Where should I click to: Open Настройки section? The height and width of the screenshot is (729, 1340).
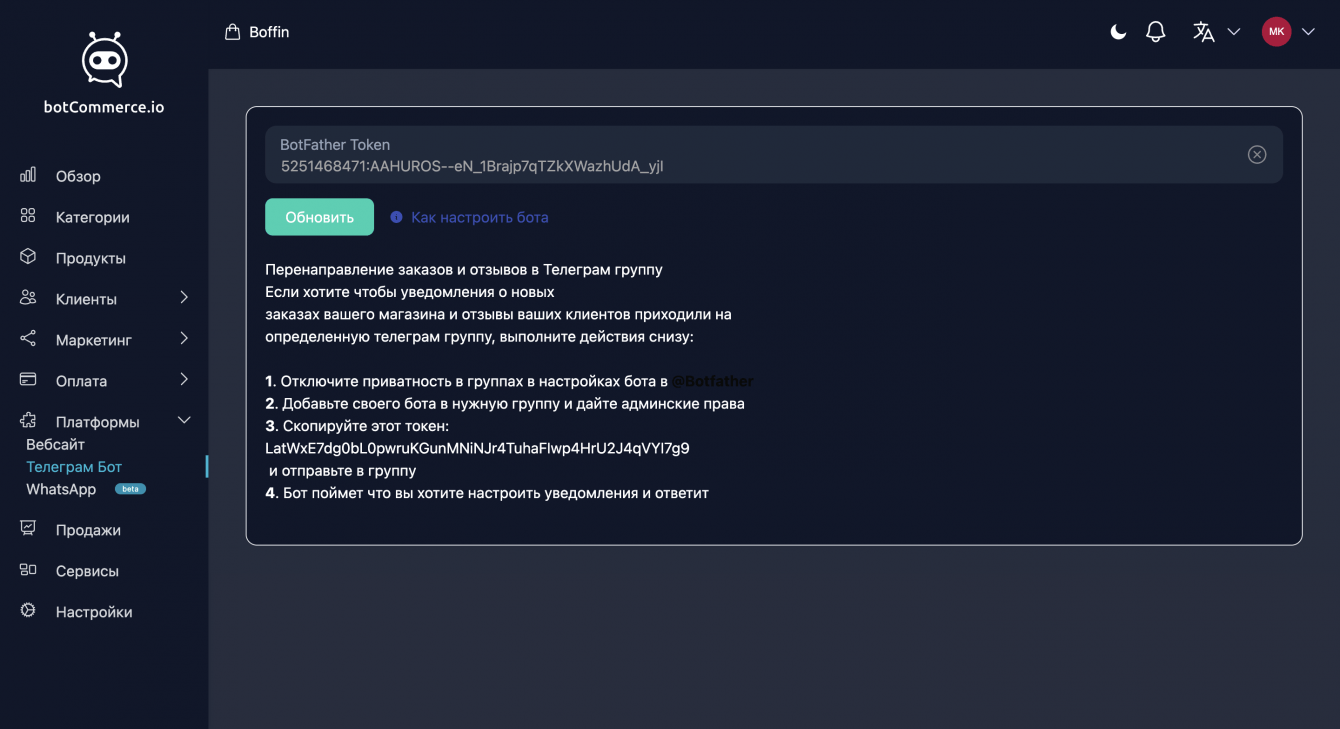[x=94, y=612]
